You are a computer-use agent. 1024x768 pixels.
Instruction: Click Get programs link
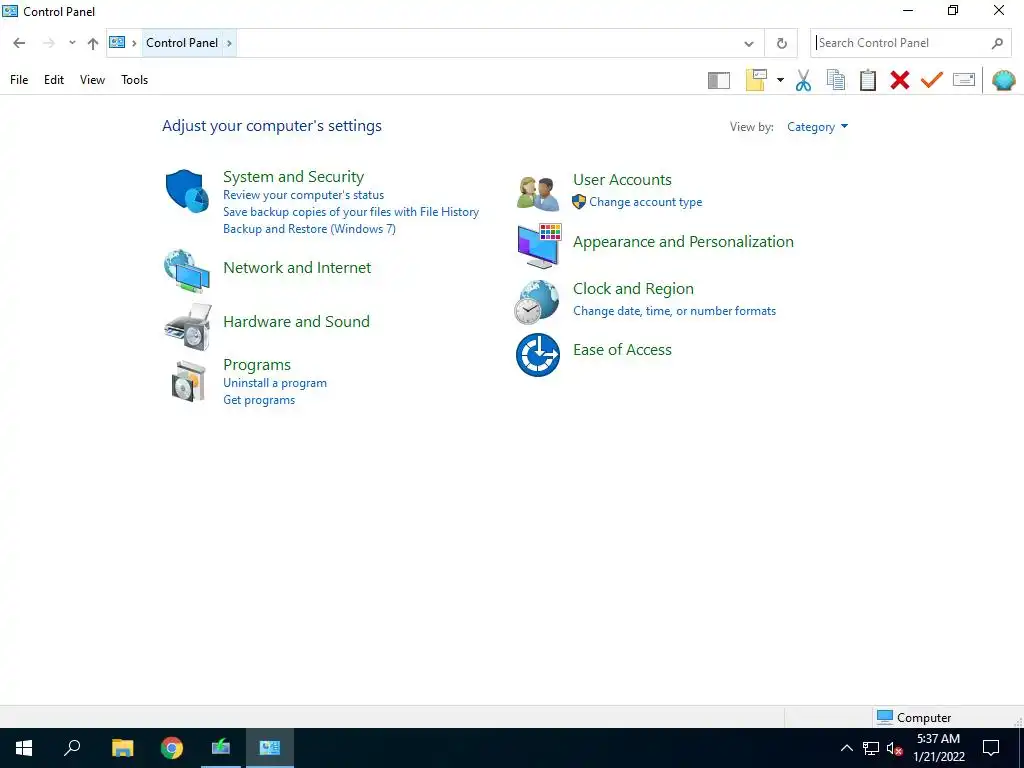259,400
